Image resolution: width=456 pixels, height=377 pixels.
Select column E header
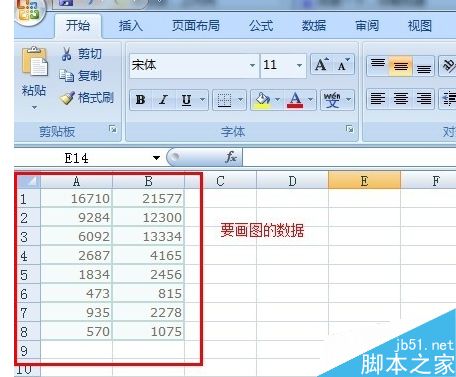tap(364, 181)
